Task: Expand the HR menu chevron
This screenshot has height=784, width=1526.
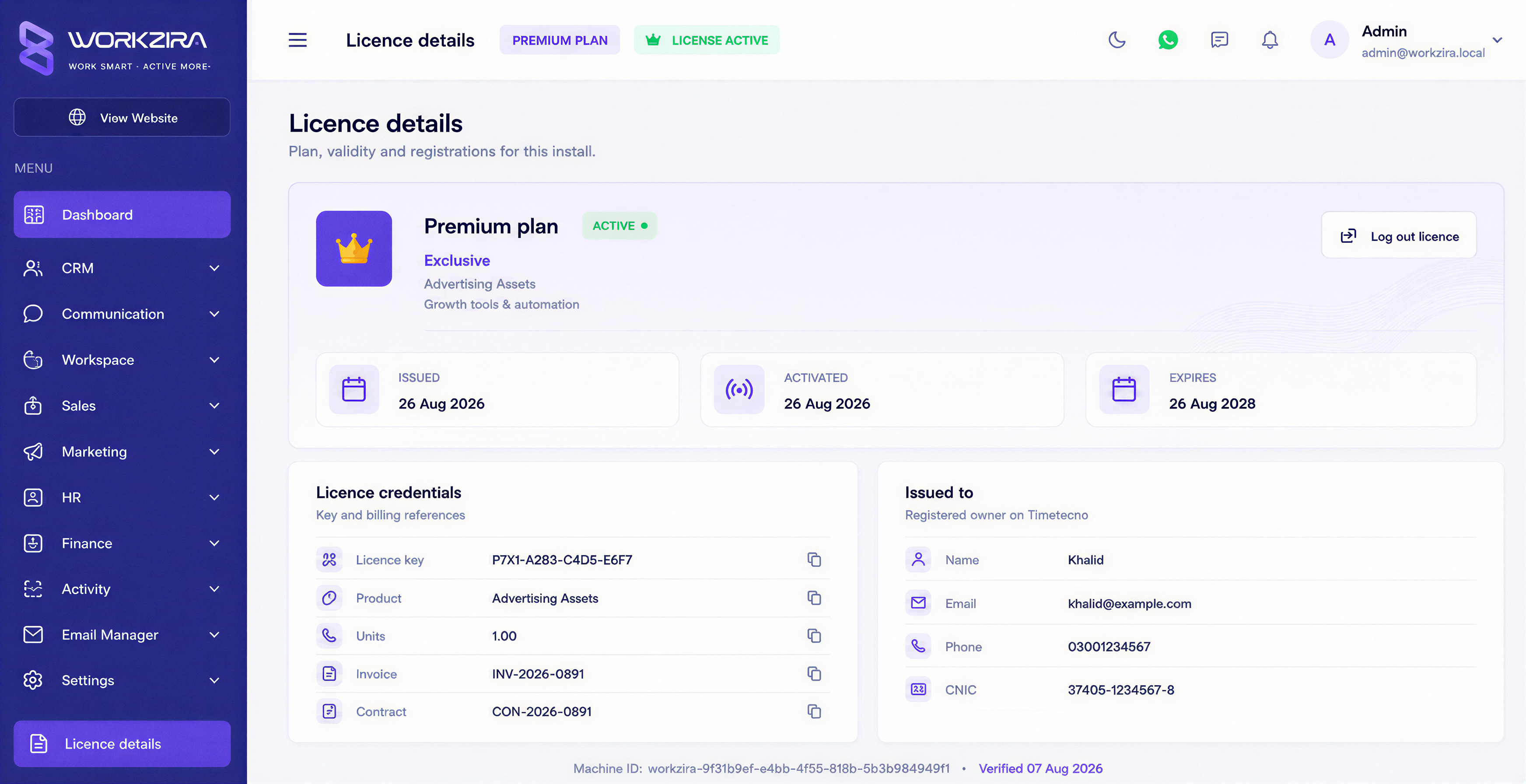Action: (214, 497)
